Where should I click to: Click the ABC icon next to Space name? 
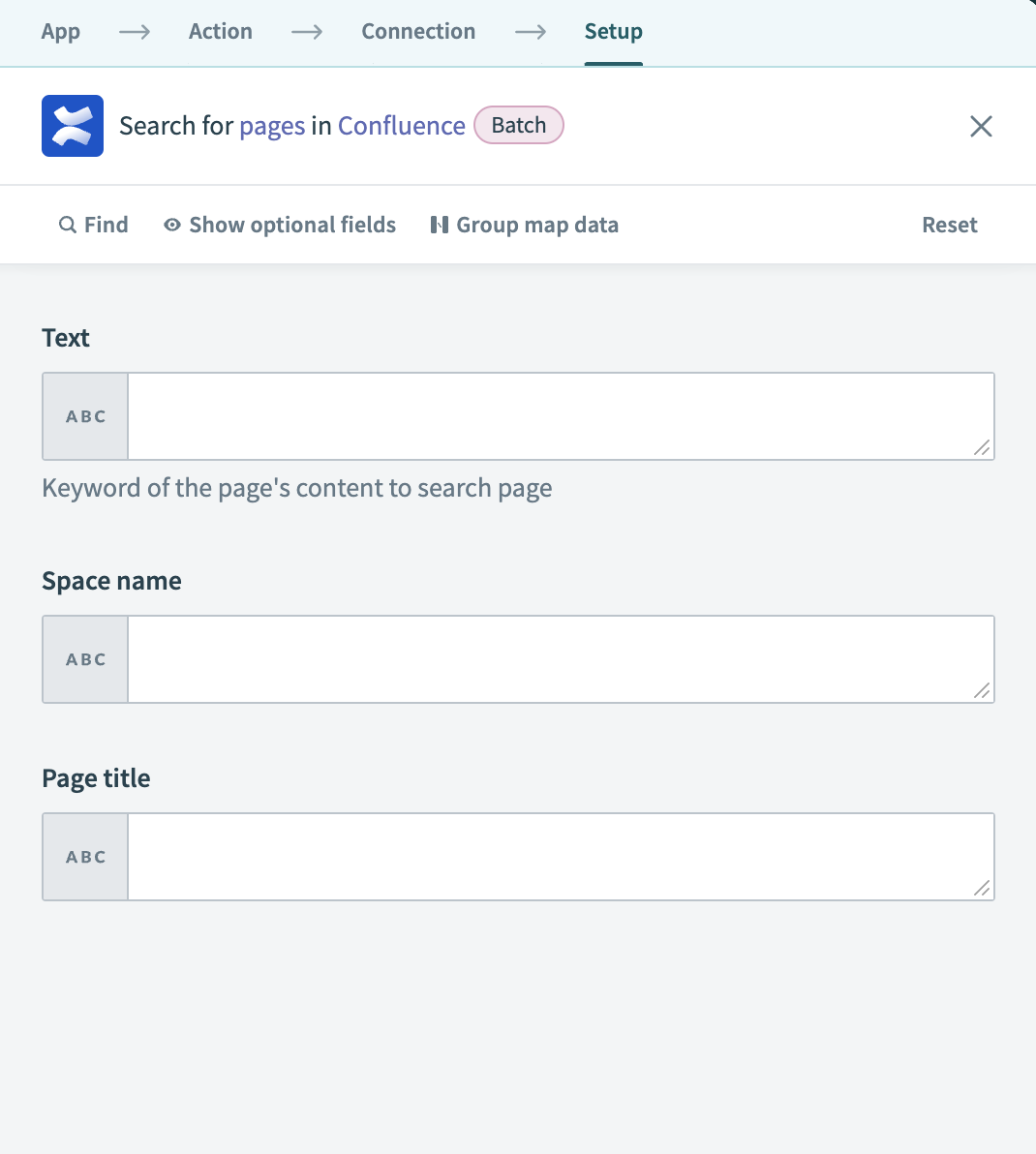[84, 658]
